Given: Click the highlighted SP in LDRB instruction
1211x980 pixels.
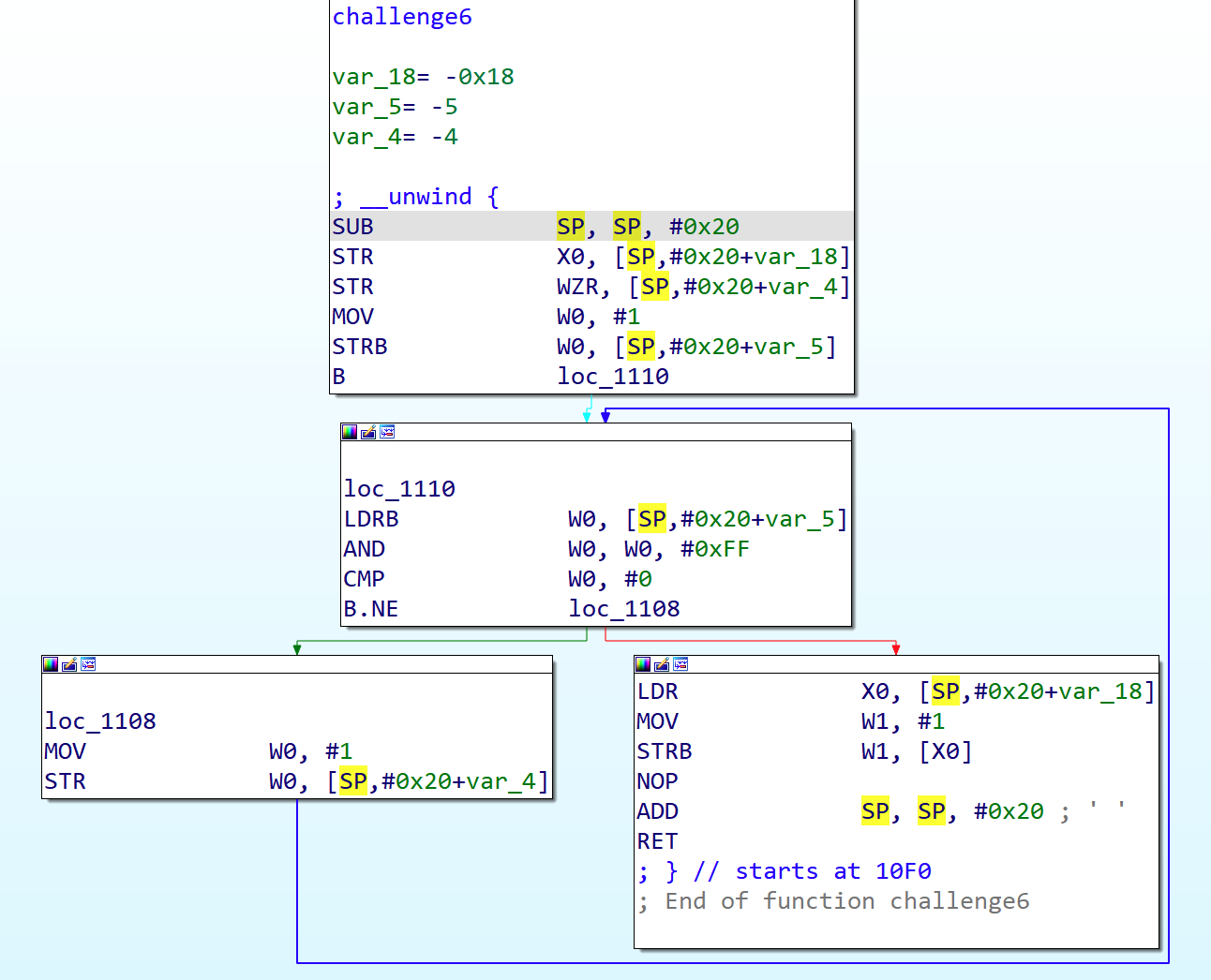Looking at the screenshot, I should pyautogui.click(x=652, y=519).
